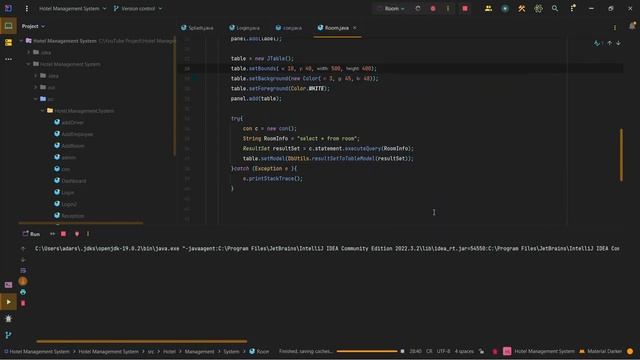Change the CR line separator in the status bar
This screenshot has width=640, height=360.
429,351
